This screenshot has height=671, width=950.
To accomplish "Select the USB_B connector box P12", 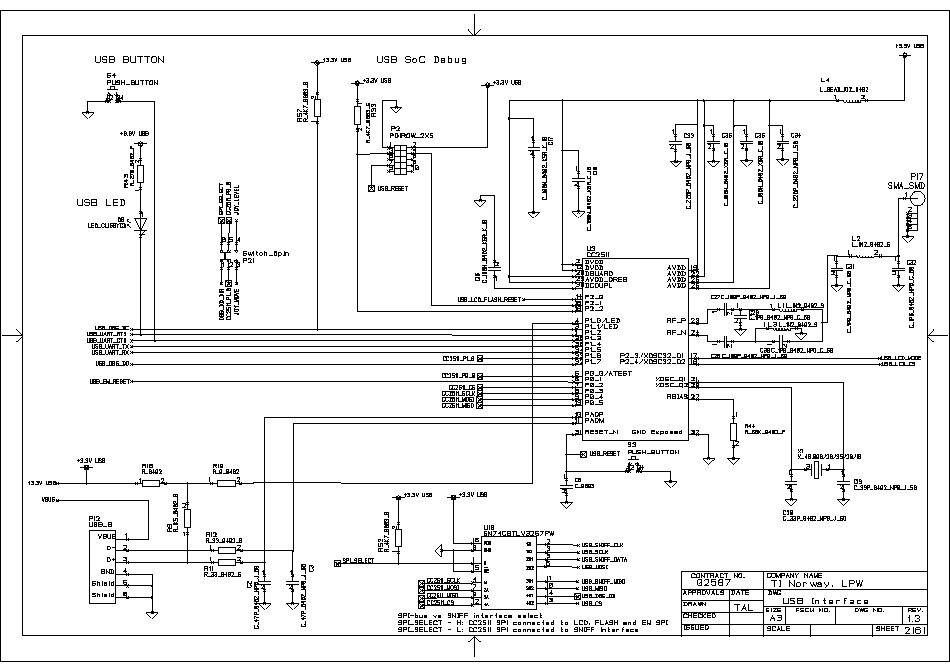I will tap(103, 566).
